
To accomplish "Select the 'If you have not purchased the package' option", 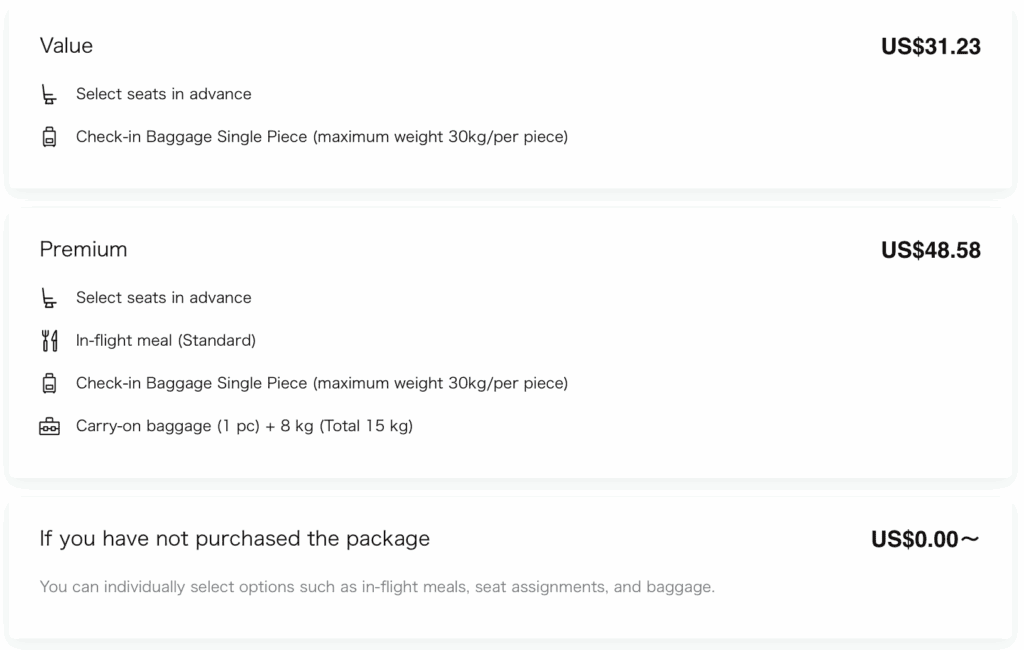I will coord(234,539).
